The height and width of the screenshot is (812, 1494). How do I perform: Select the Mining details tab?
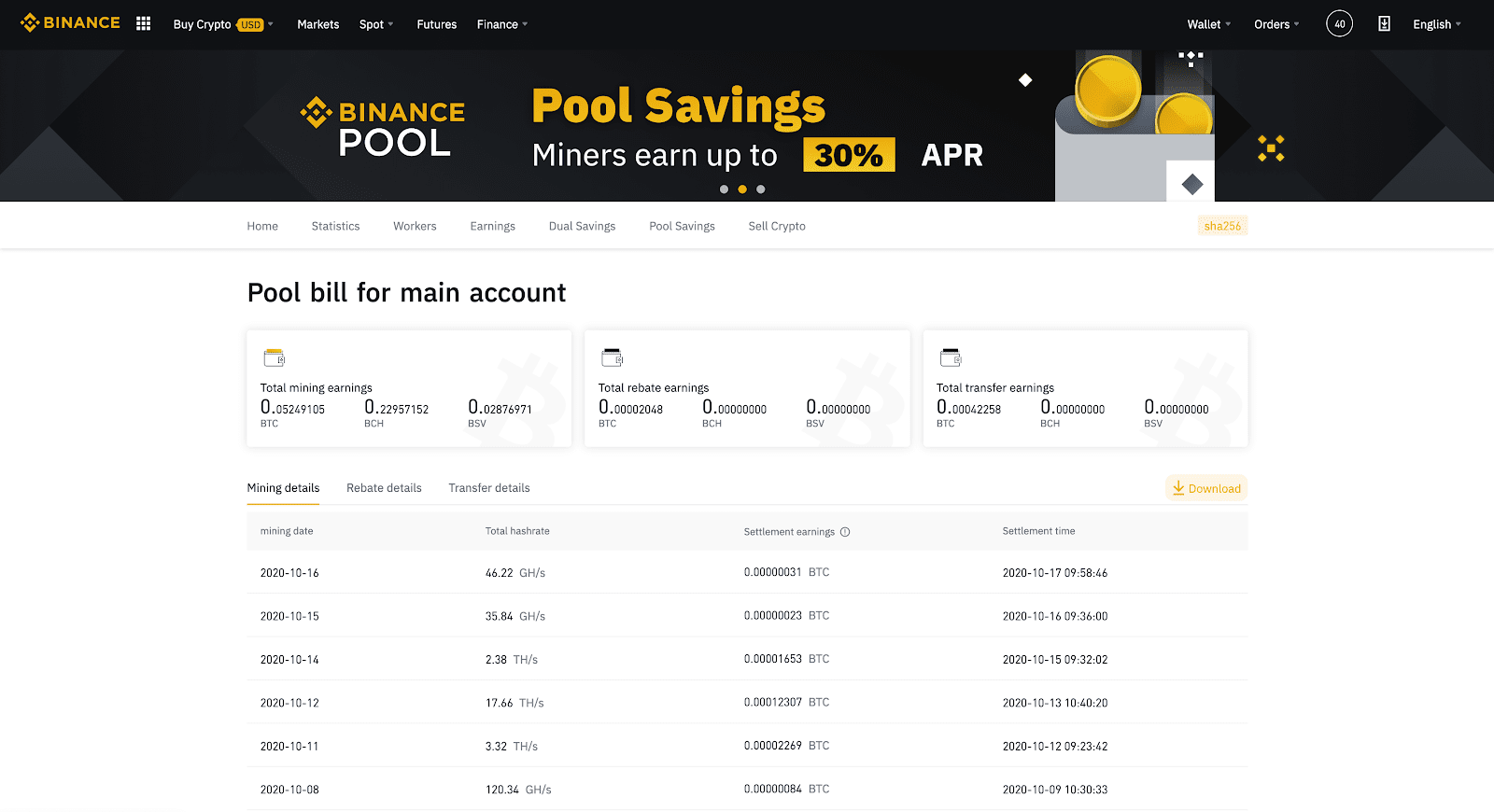tap(283, 488)
